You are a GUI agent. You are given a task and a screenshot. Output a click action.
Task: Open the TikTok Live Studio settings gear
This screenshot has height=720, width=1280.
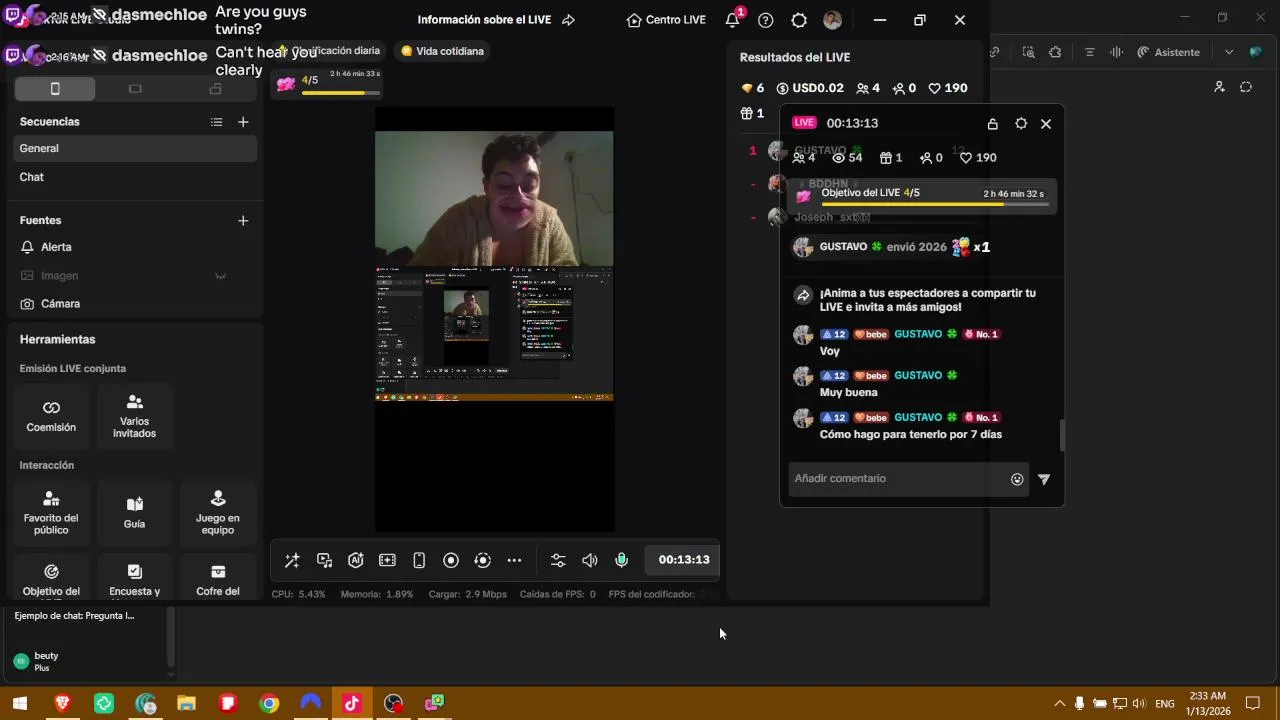pyautogui.click(x=799, y=20)
